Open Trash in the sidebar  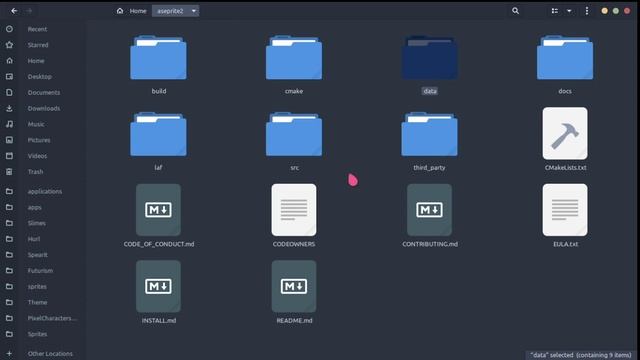click(35, 172)
